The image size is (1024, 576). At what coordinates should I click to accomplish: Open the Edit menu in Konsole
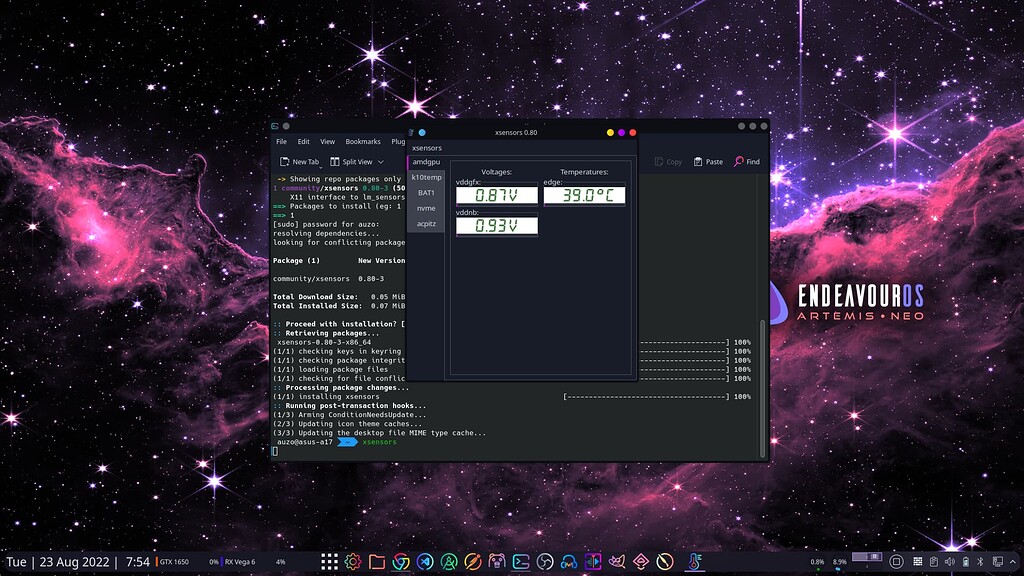[x=303, y=141]
